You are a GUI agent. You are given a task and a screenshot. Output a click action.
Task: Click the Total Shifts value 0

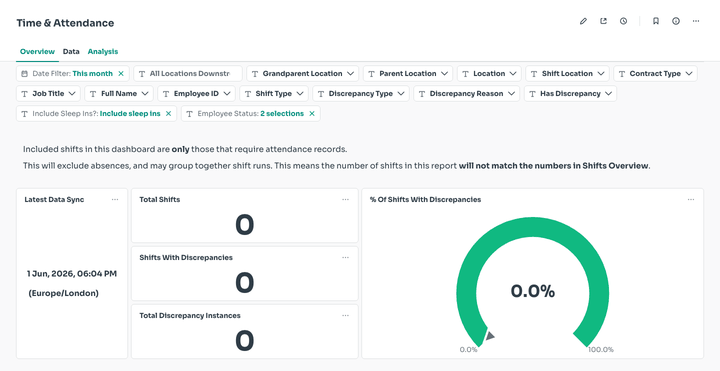(x=244, y=225)
